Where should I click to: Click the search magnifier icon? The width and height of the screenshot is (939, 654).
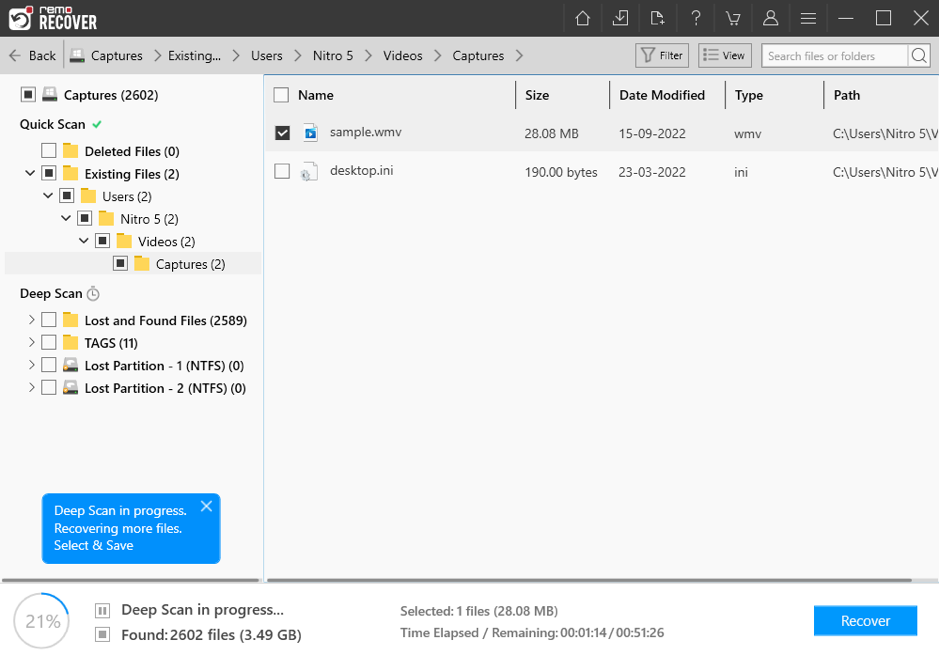pyautogui.click(x=920, y=56)
